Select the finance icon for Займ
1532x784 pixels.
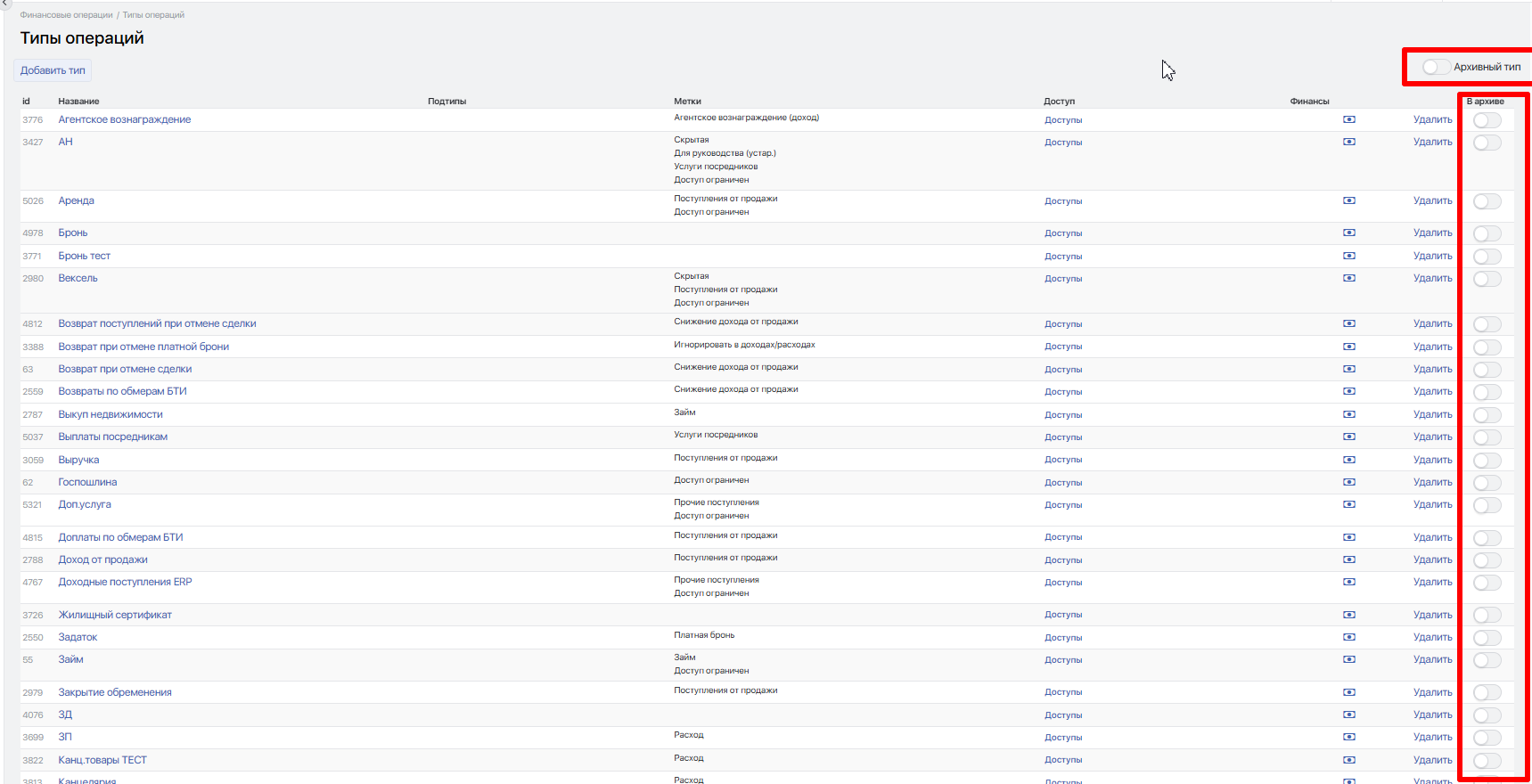pos(1348,659)
